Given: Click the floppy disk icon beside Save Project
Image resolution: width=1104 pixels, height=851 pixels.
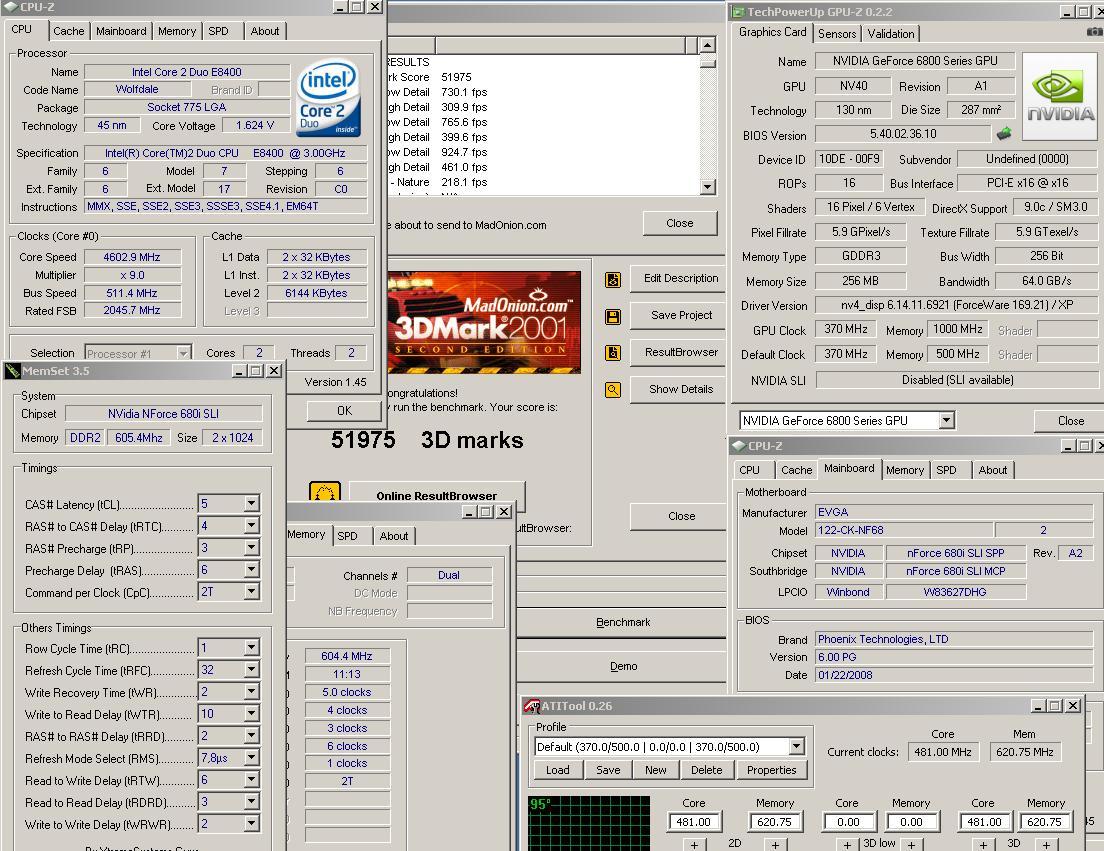Looking at the screenshot, I should click(613, 317).
